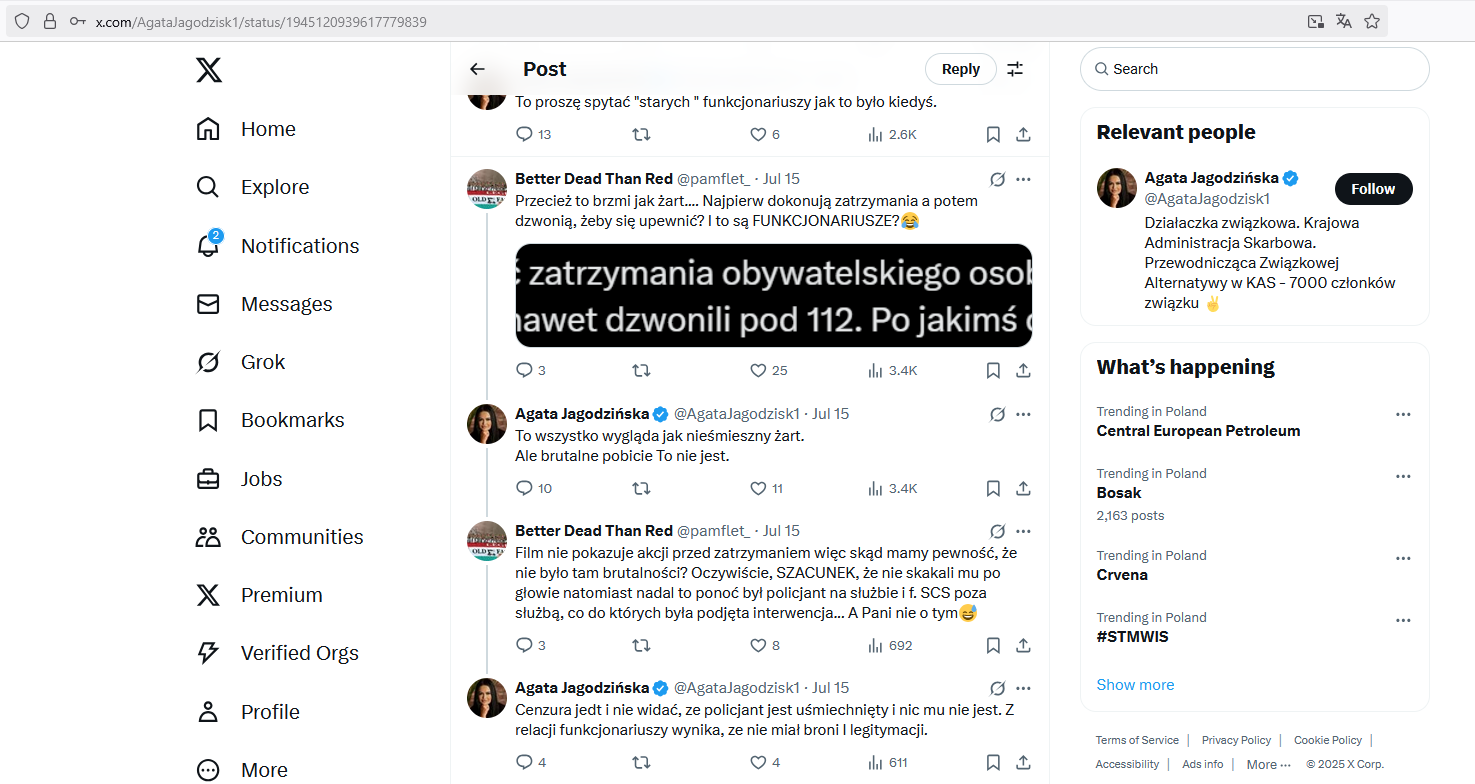Viewport: 1475px width, 784px height.
Task: View 611 views analytics
Action: pos(888,762)
